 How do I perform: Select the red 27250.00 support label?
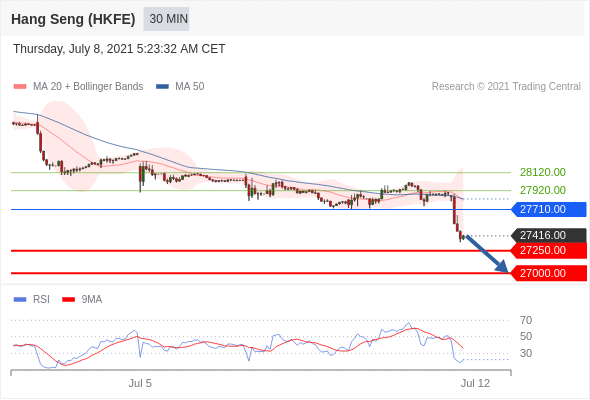549,251
